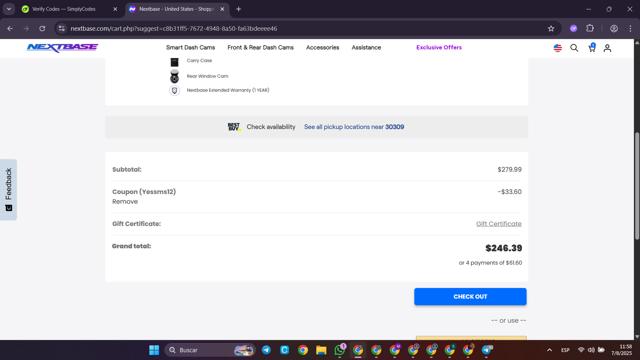Click the purple extension icon in toolbar
Image resolution: width=640 pixels, height=360 pixels.
coord(573,28)
